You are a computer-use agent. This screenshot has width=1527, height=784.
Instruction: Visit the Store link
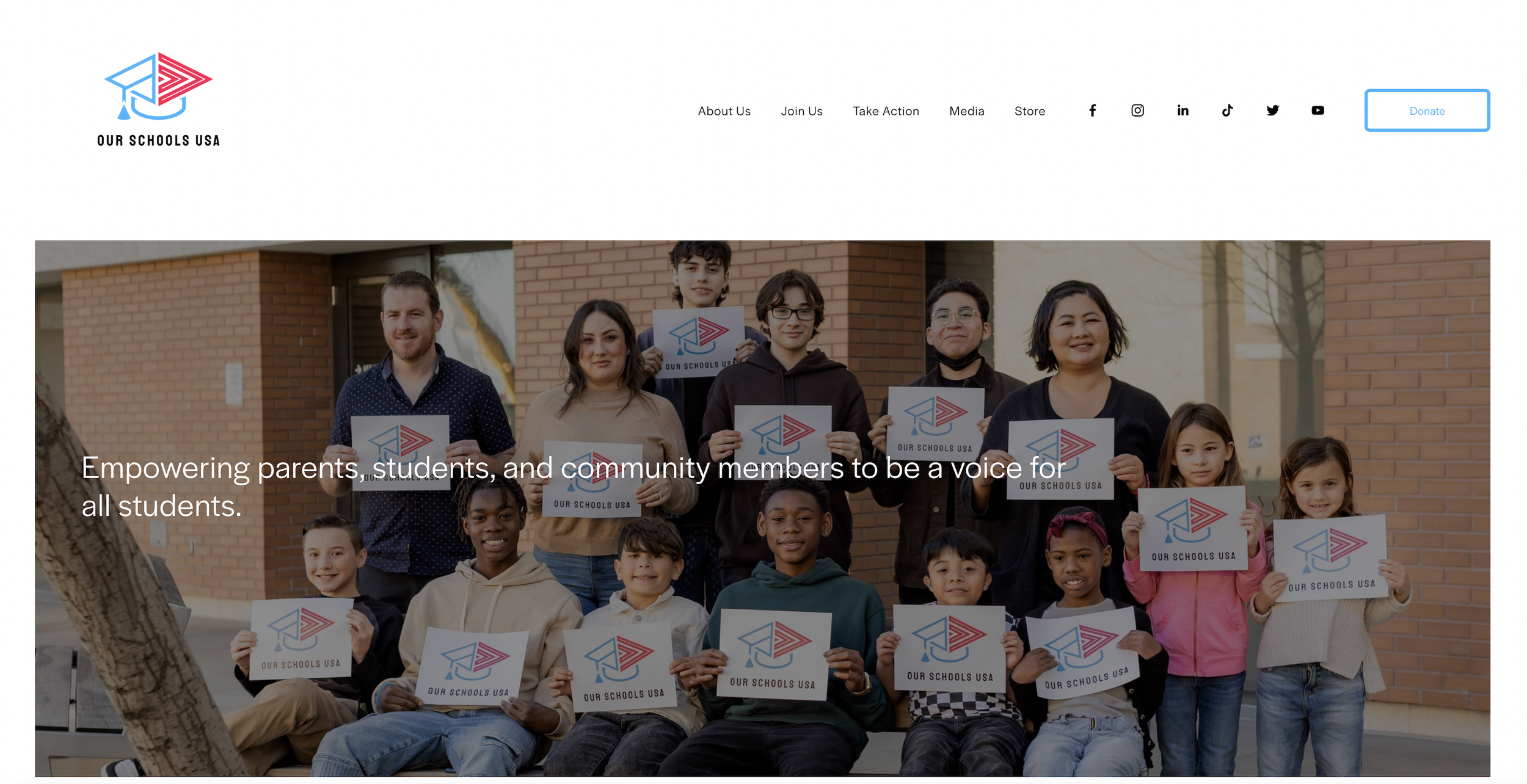pyautogui.click(x=1029, y=111)
